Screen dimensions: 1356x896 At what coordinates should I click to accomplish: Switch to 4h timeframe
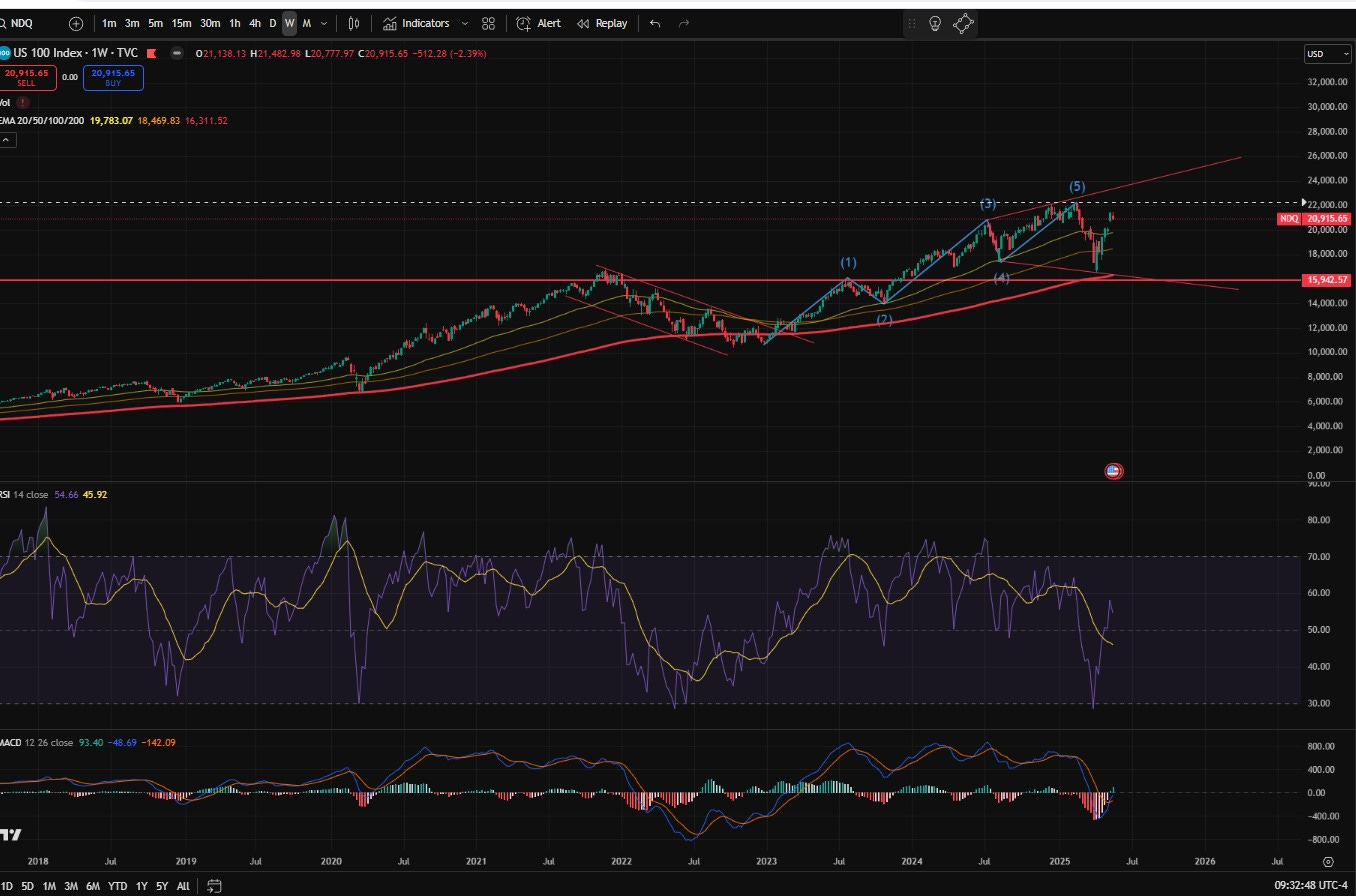tap(255, 23)
